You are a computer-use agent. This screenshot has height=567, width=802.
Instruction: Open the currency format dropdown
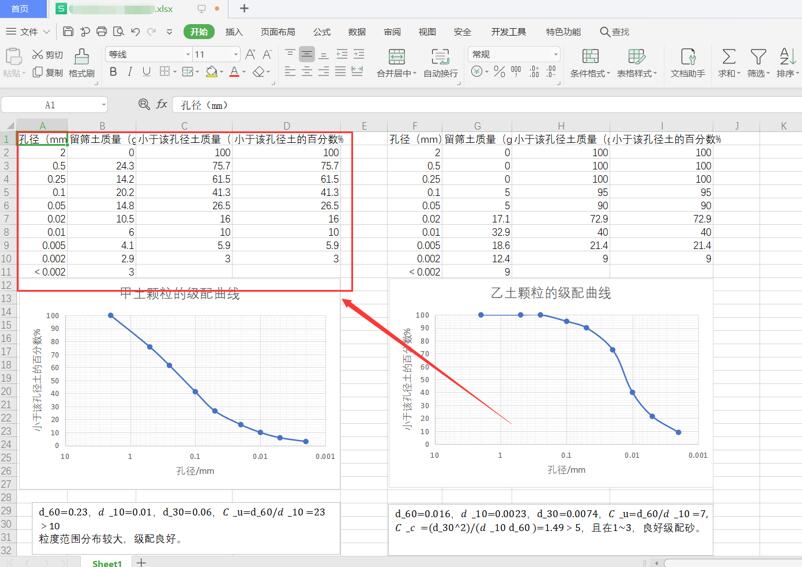point(486,72)
